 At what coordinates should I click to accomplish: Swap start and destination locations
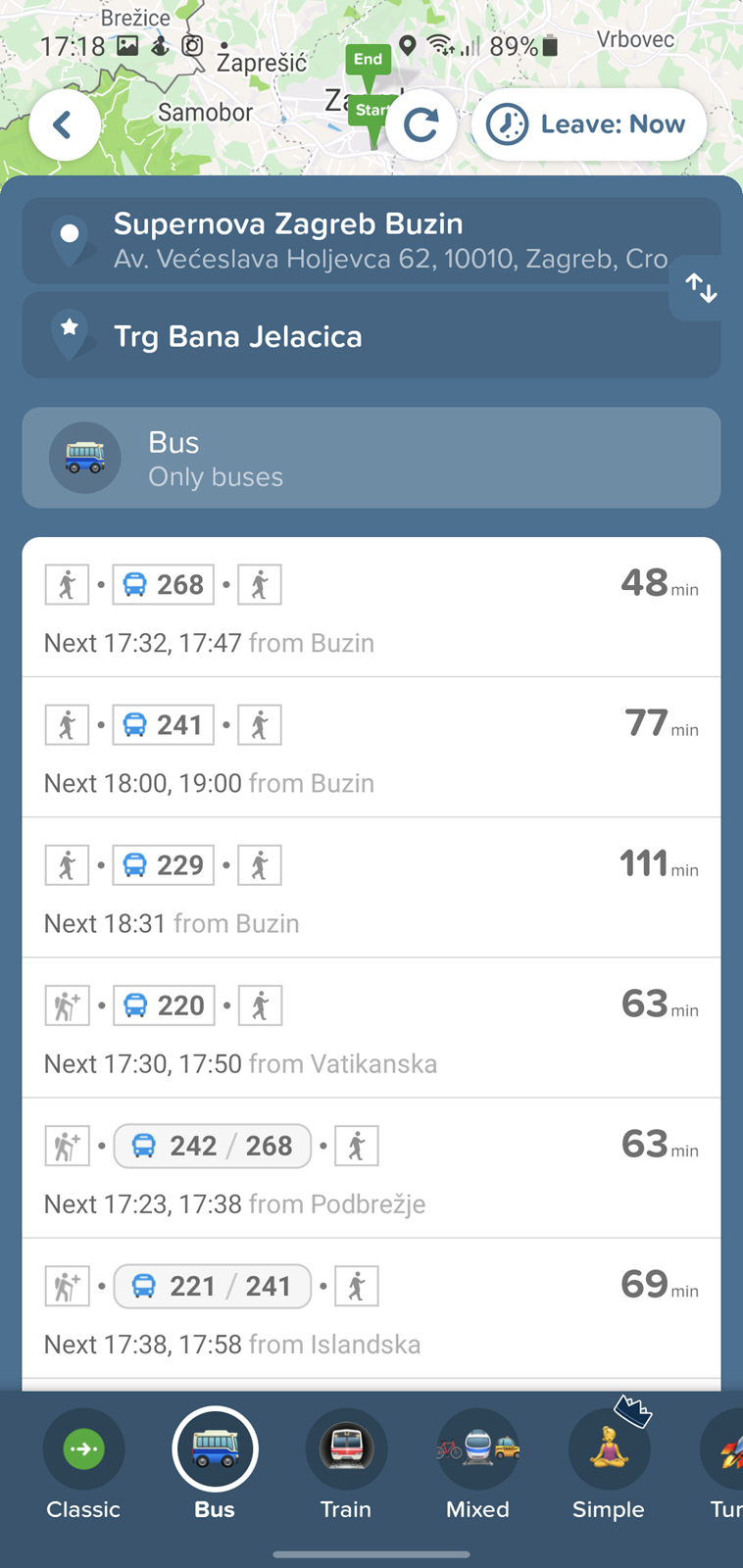[702, 288]
